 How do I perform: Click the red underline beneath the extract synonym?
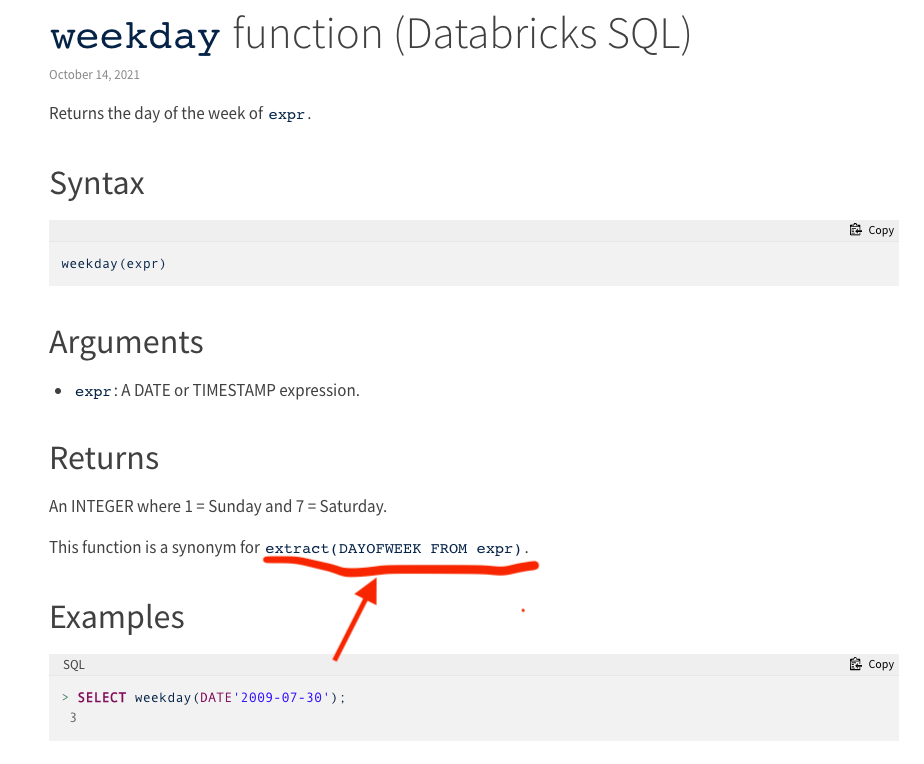[400, 567]
